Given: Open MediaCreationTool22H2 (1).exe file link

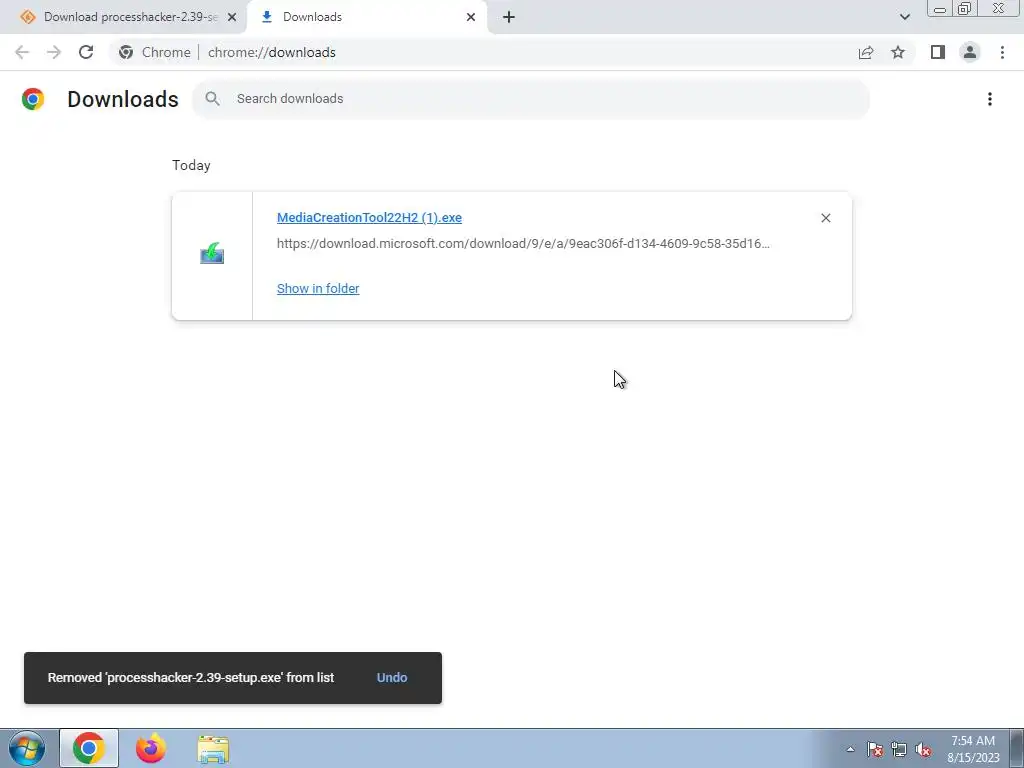Looking at the screenshot, I should [x=369, y=217].
